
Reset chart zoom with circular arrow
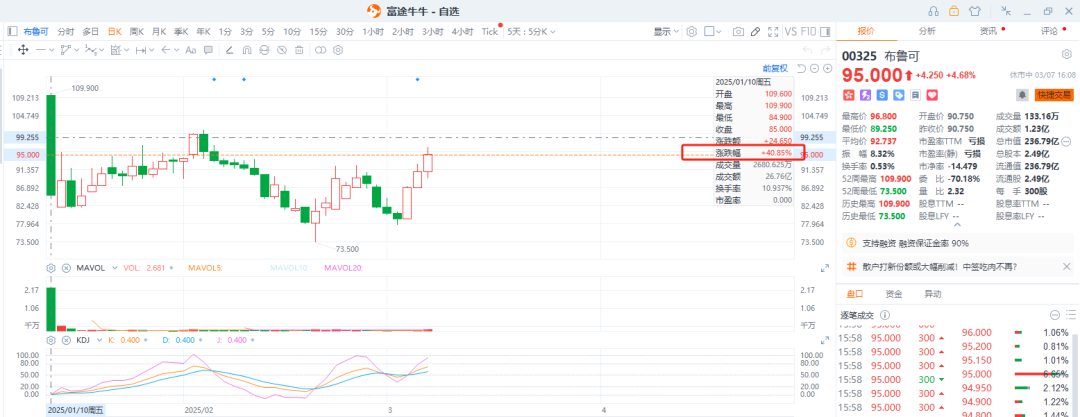(x=802, y=68)
